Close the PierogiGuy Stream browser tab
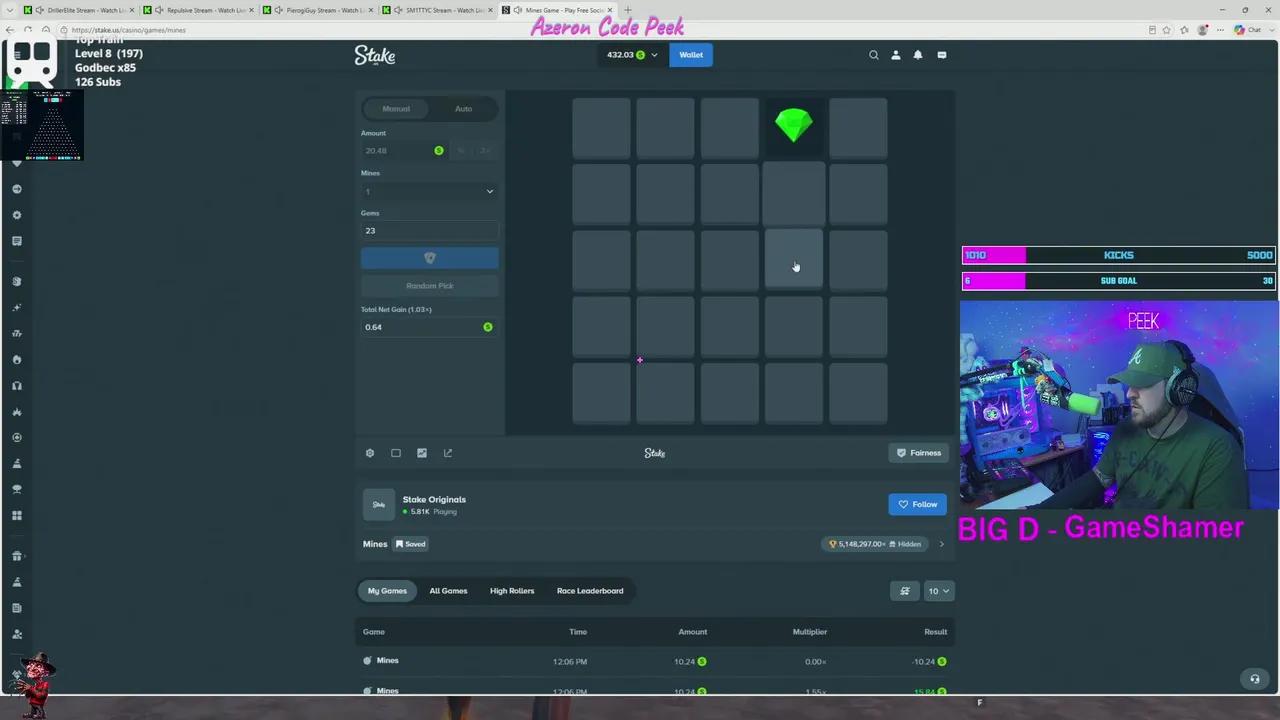The height and width of the screenshot is (720, 1280). (x=371, y=10)
